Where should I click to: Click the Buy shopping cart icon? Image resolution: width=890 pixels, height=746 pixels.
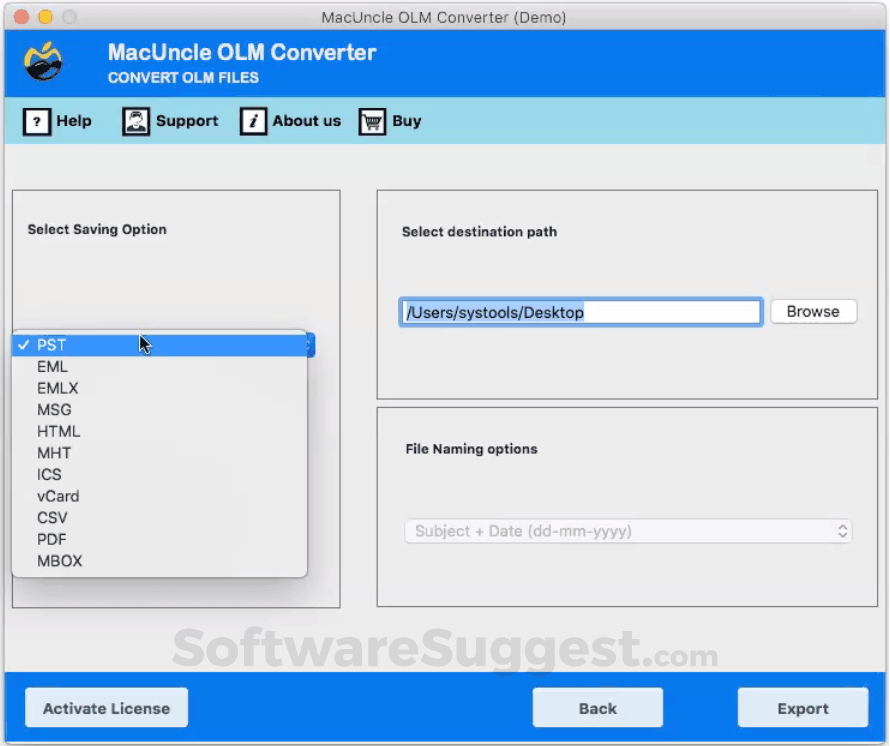click(x=372, y=121)
